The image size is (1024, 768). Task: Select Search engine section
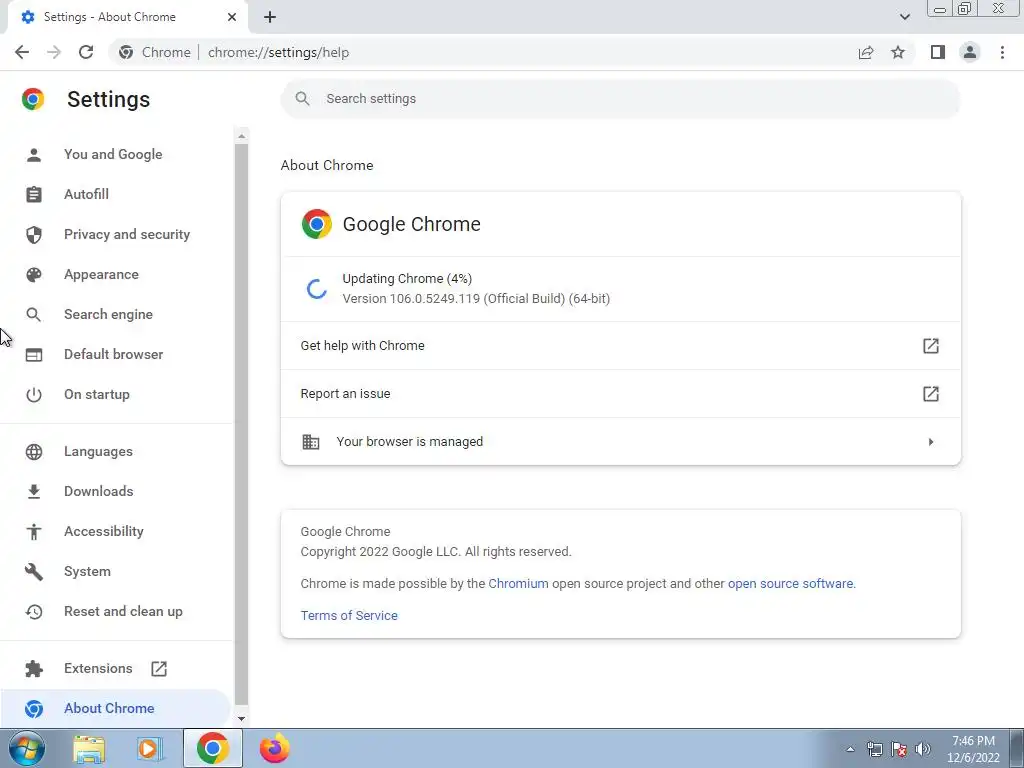108,314
